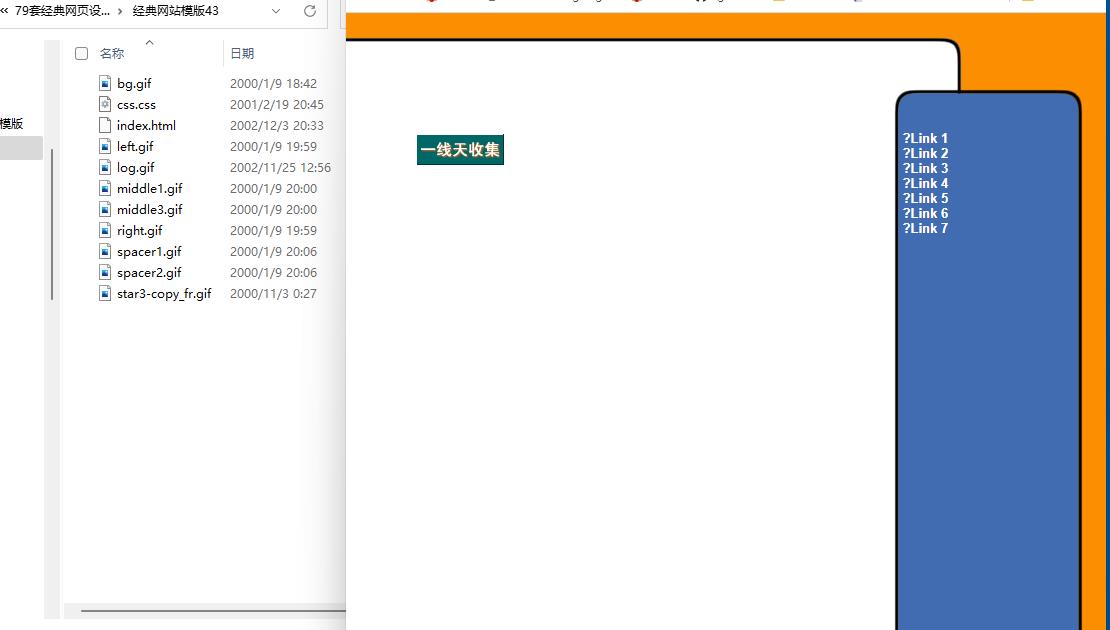The width and height of the screenshot is (1110, 630).
Task: Open the ?Link 4 link
Action: [x=925, y=183]
